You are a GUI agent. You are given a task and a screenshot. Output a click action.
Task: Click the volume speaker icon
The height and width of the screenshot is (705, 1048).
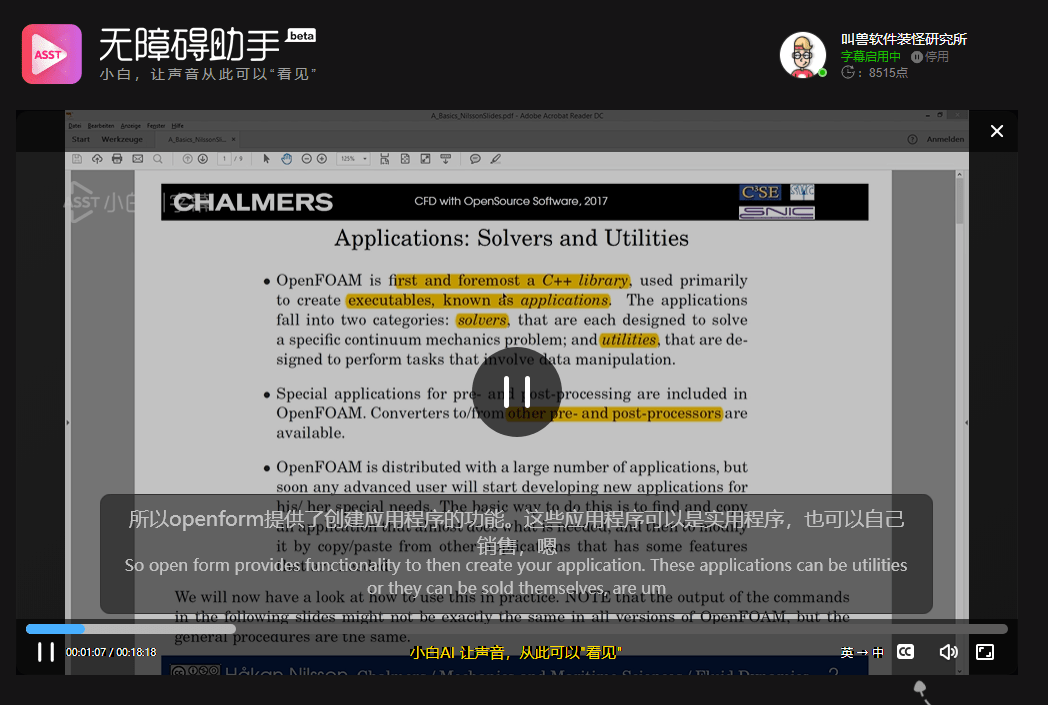(x=948, y=652)
